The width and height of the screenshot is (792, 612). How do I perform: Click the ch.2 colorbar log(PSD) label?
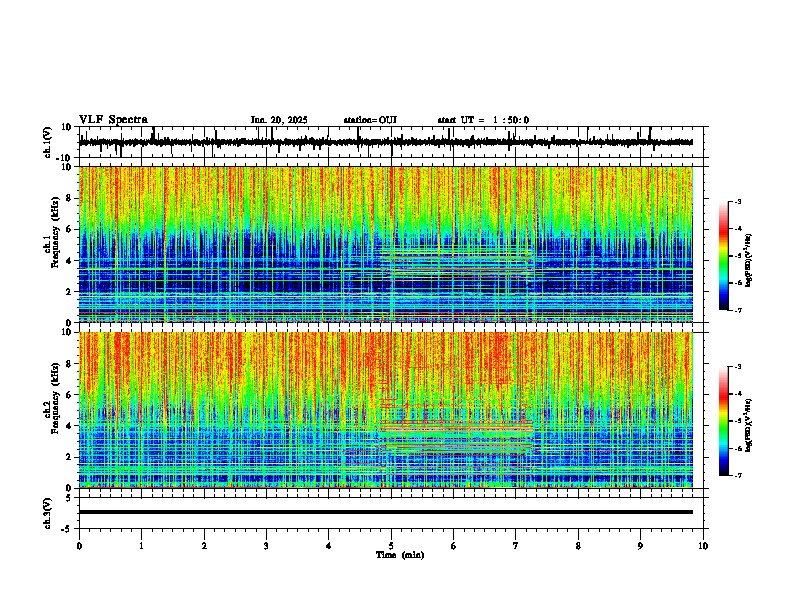point(749,425)
